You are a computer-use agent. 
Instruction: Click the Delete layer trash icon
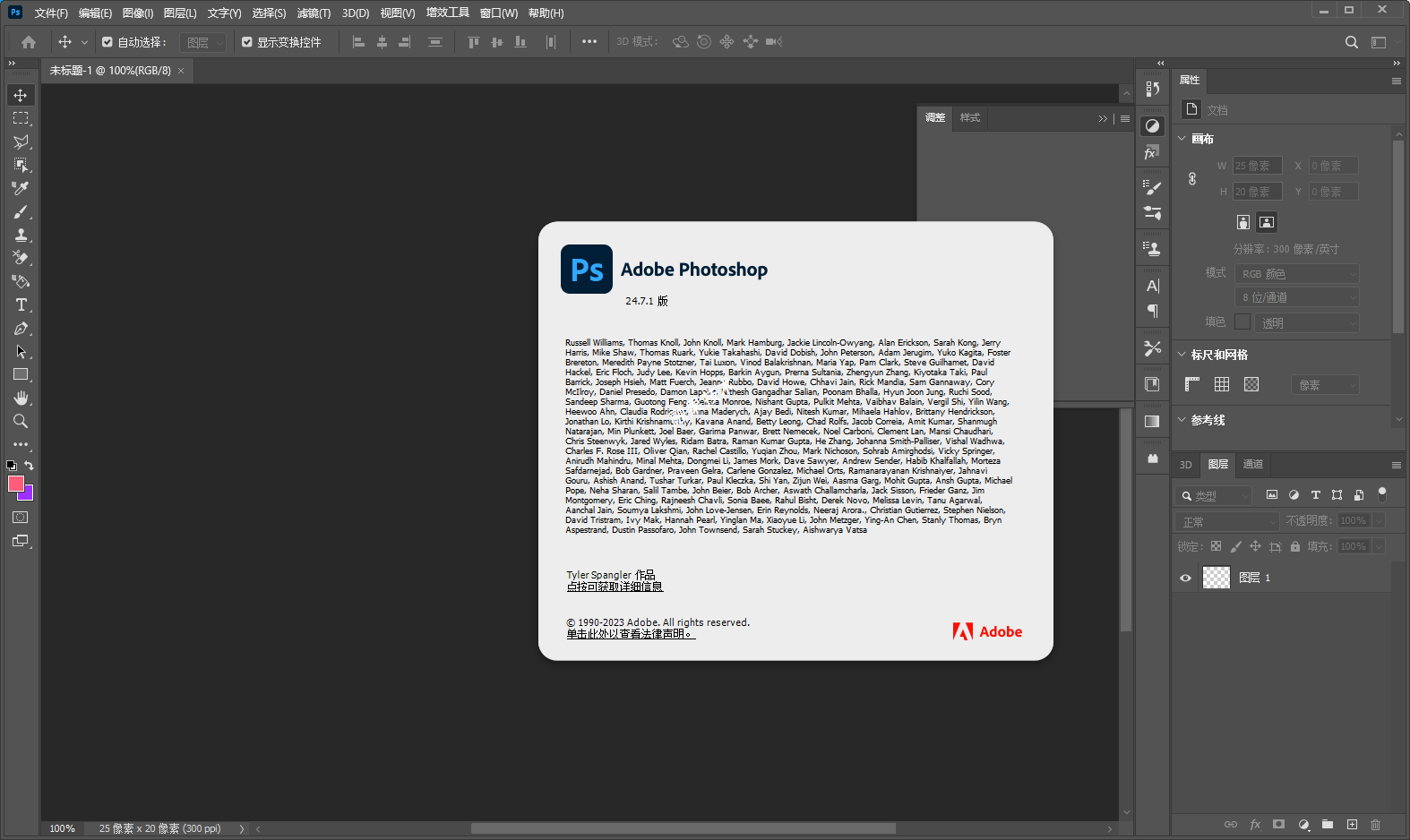coord(1376,824)
